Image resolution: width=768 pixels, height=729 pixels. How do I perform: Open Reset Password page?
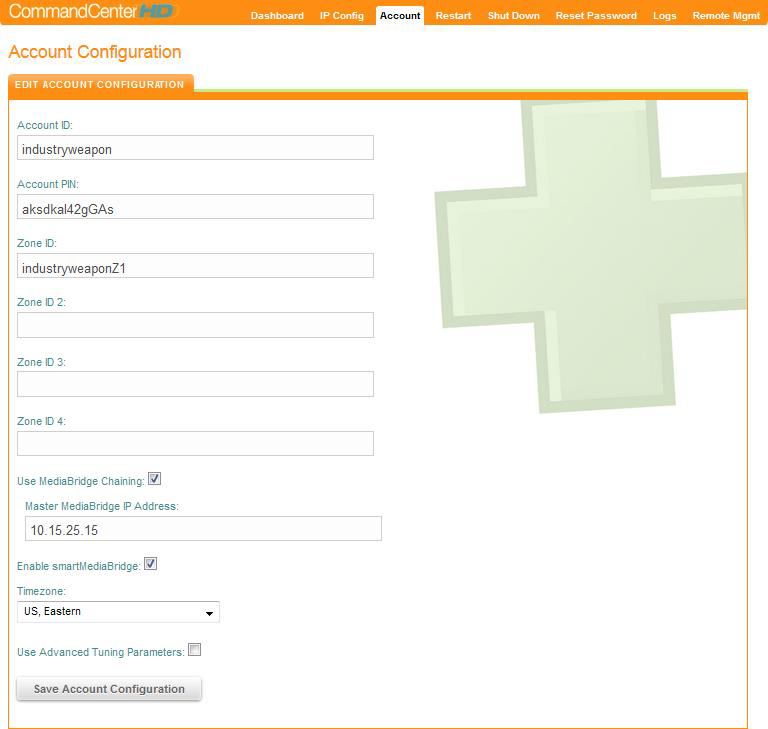click(x=596, y=16)
